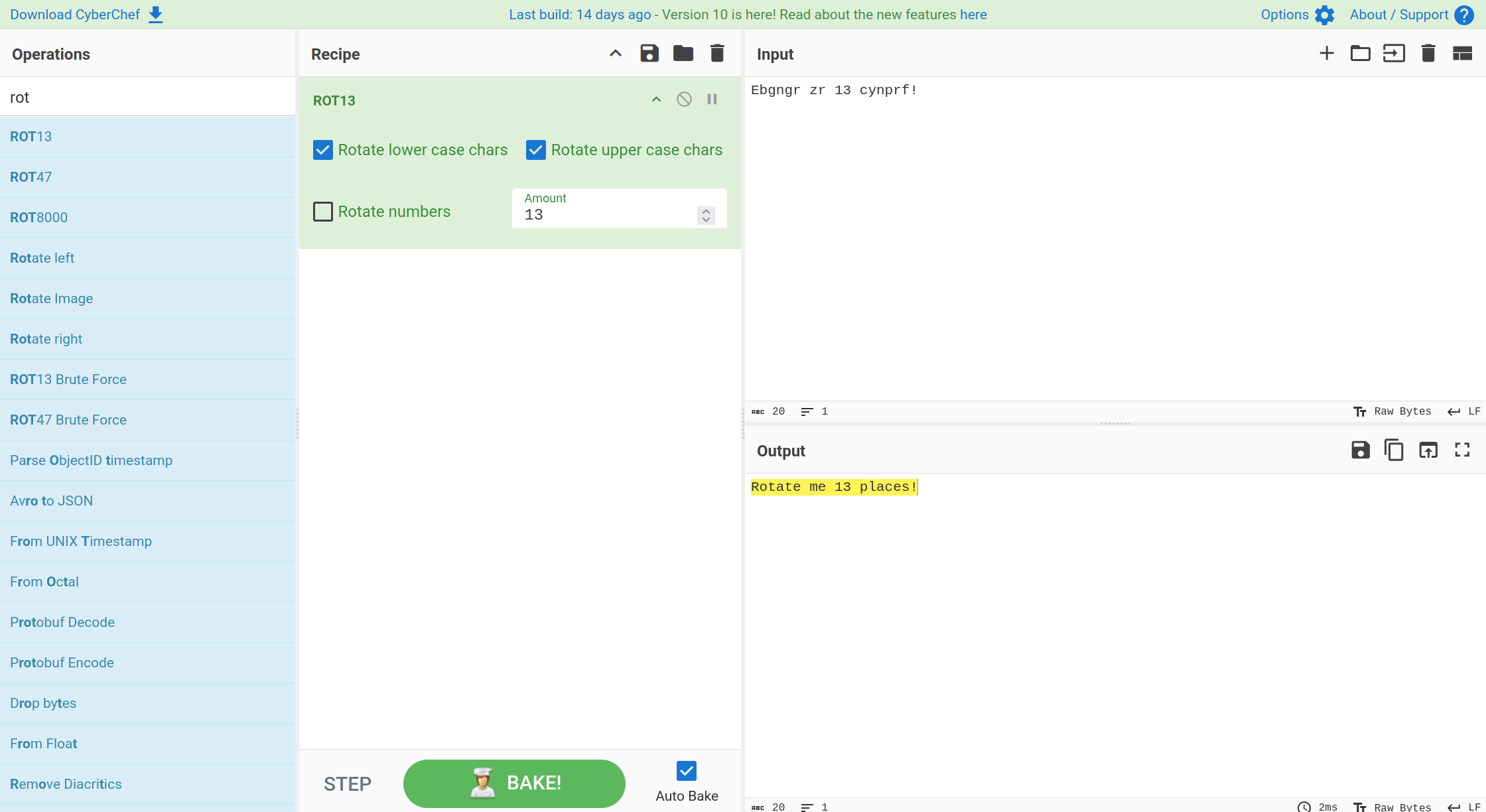Click into the Input text area

coord(1114,239)
